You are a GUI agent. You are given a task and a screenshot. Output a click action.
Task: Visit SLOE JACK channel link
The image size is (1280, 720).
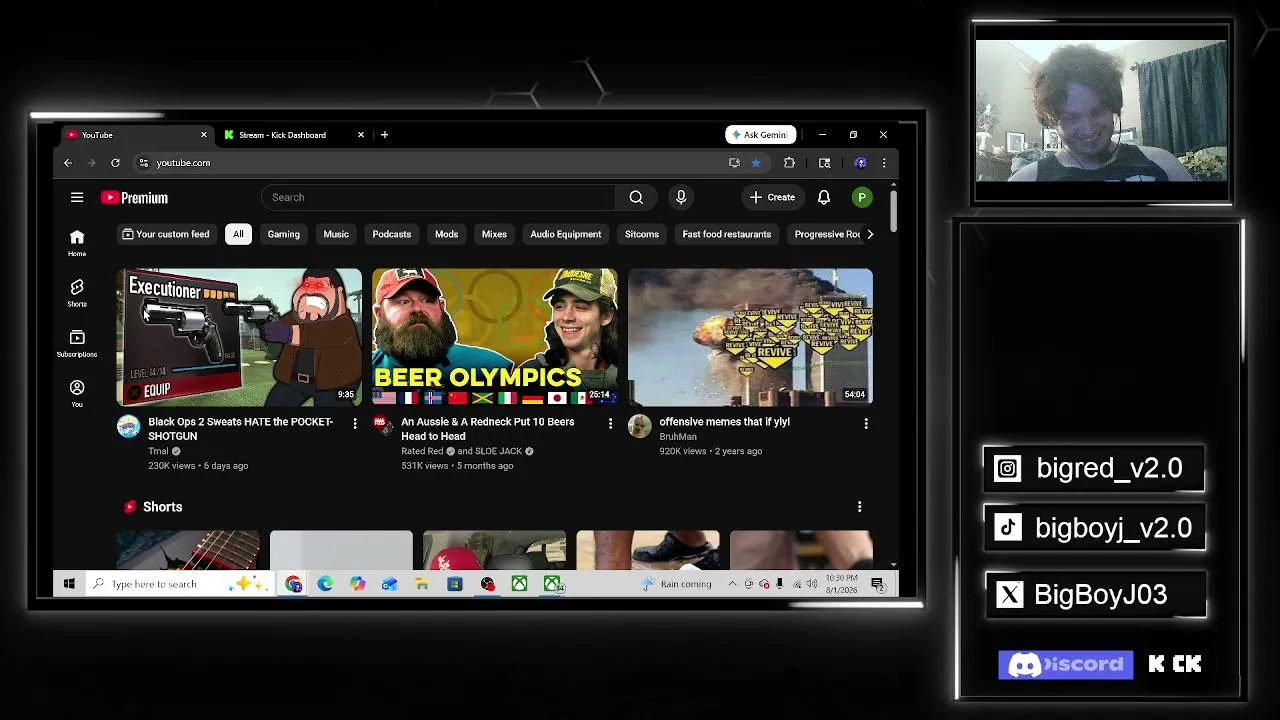498,452
